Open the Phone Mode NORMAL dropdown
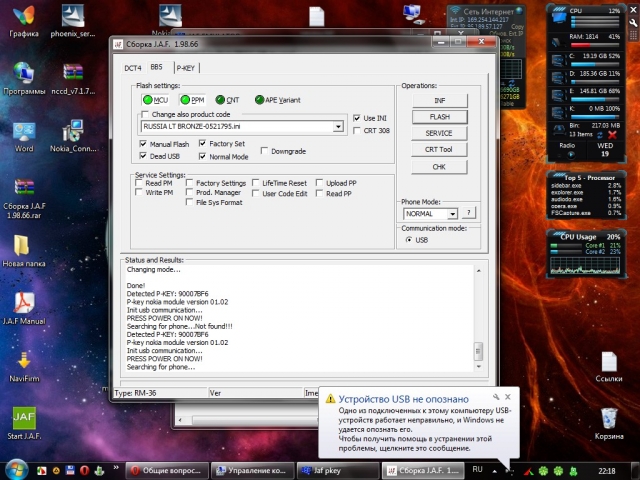Image resolution: width=640 pixels, height=480 pixels. (452, 214)
